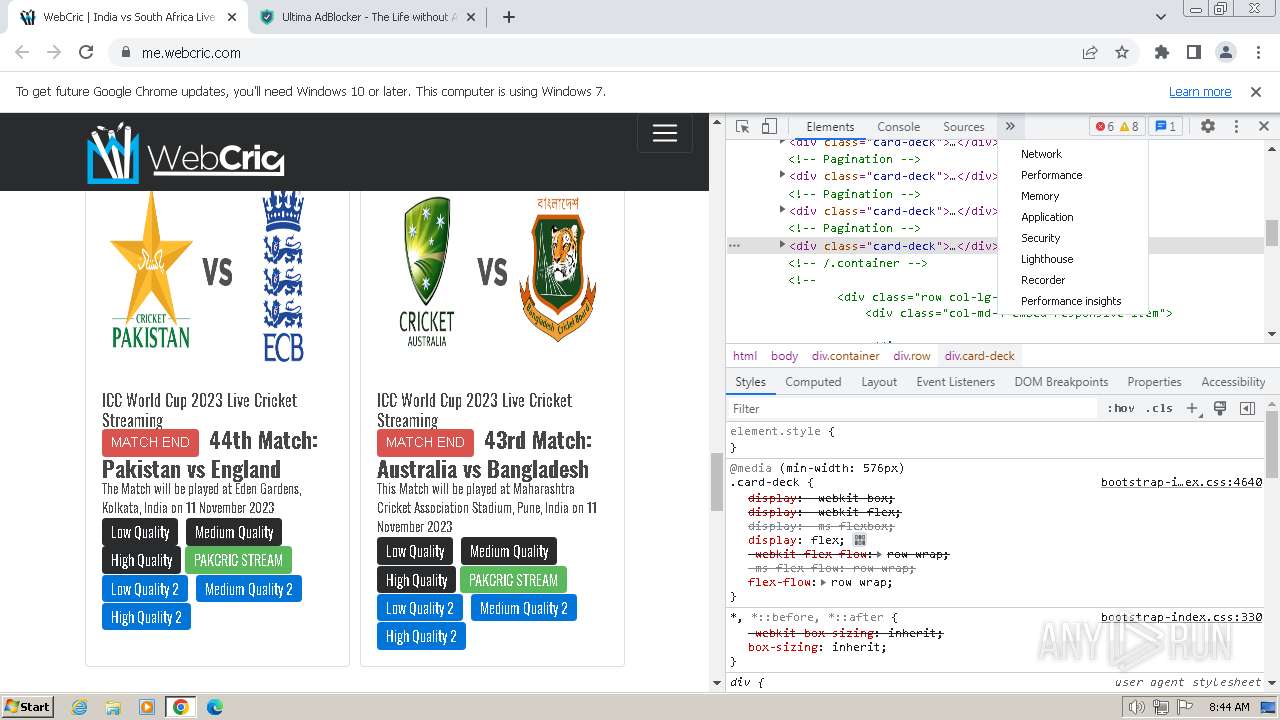The height and width of the screenshot is (720, 1280).
Task: Open Lighthouse from the tabs menu
Action: pos(1047,259)
